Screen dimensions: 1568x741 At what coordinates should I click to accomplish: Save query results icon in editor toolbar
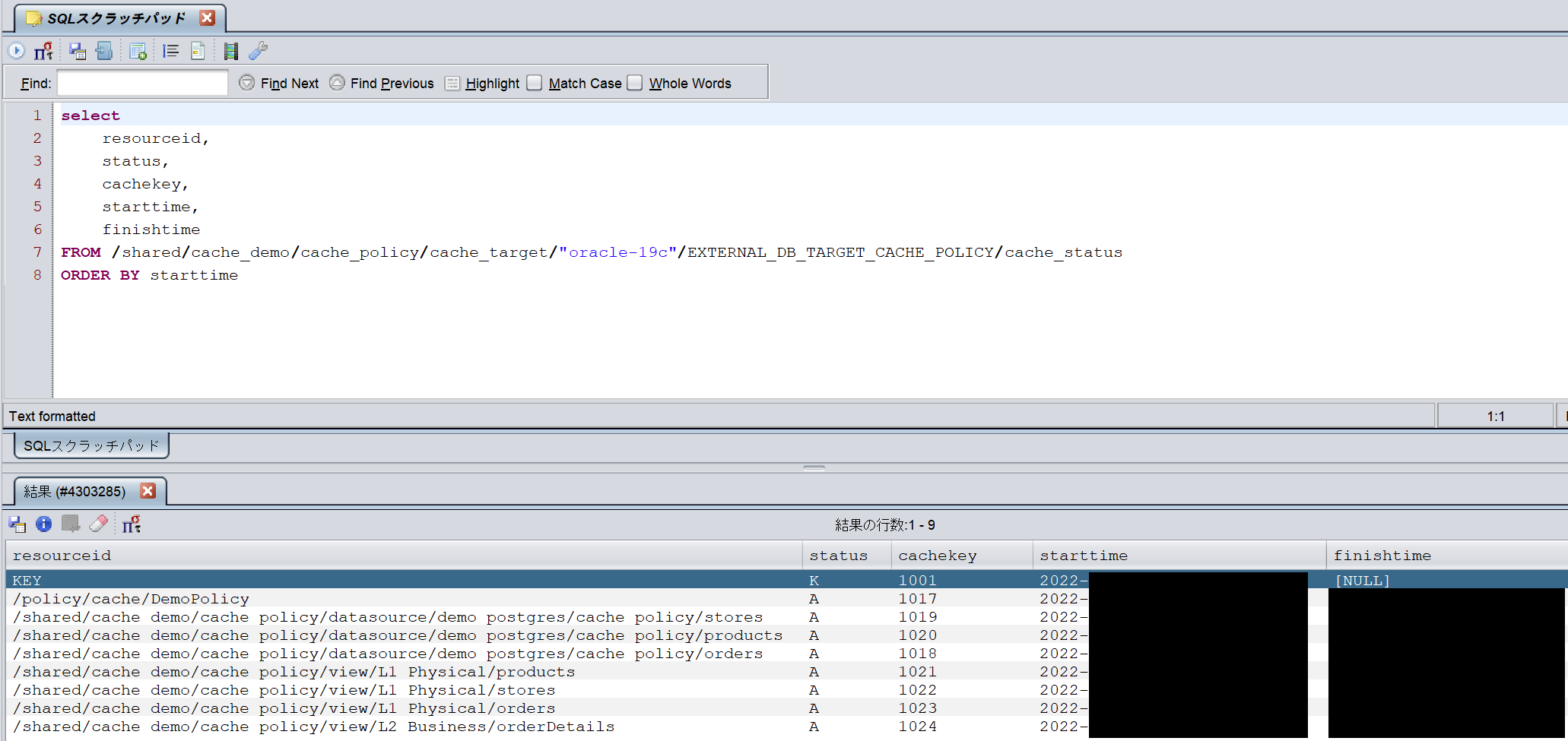(x=78, y=51)
